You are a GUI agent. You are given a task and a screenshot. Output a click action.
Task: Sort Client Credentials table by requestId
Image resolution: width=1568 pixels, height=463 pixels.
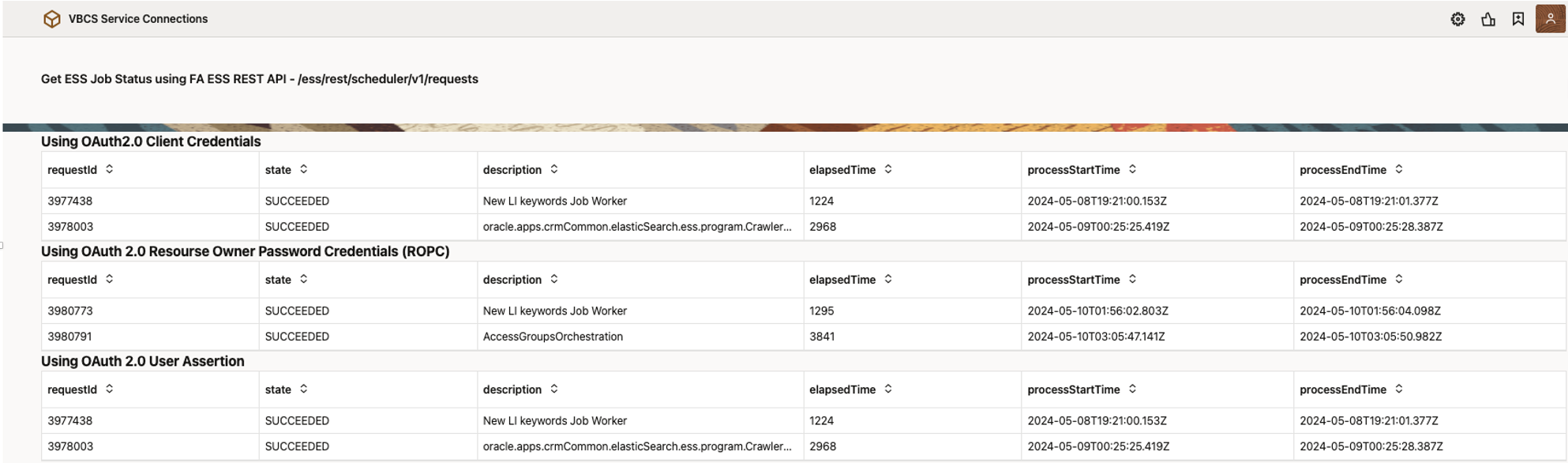[110, 169]
